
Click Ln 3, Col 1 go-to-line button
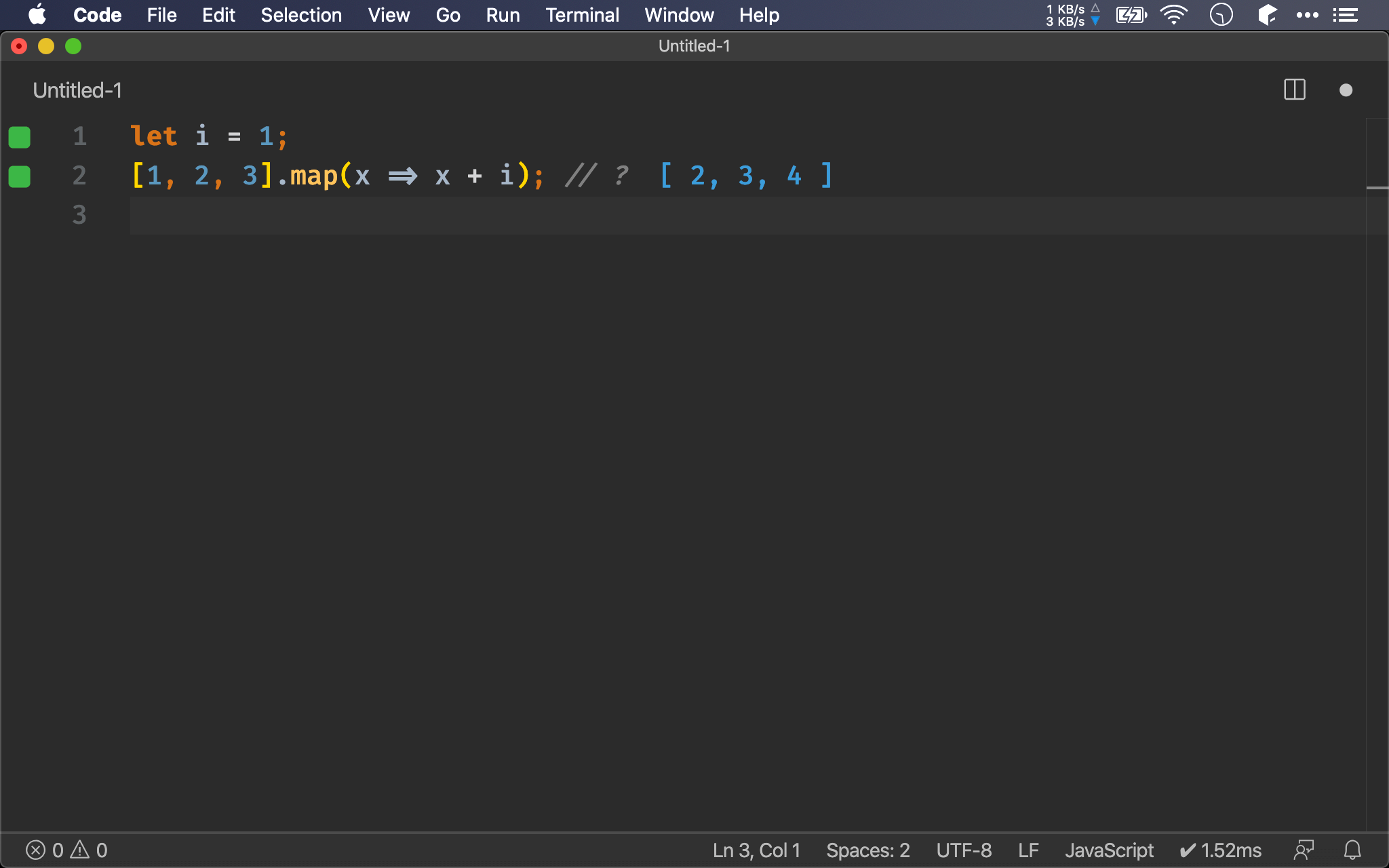[x=756, y=850]
